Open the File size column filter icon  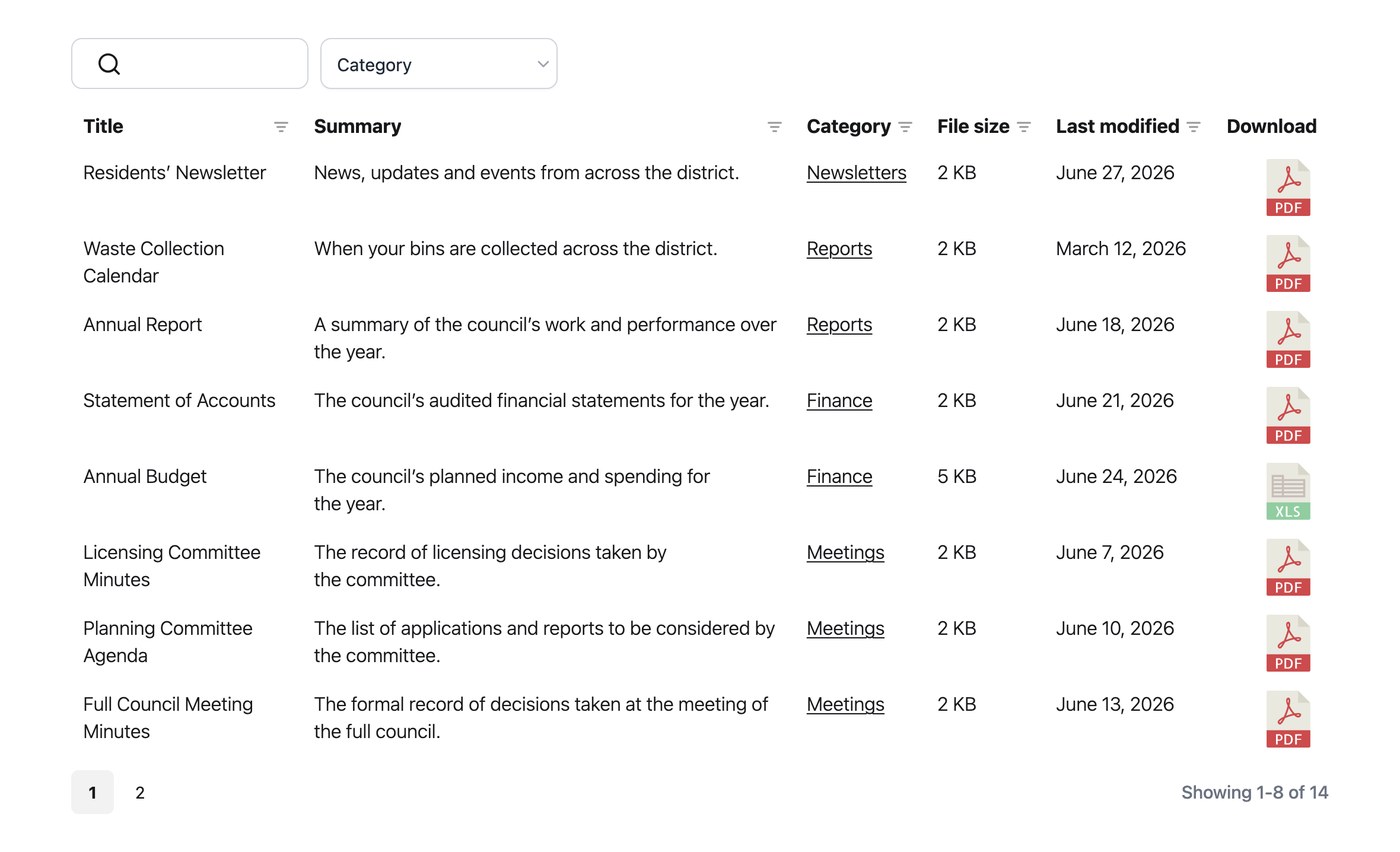tap(1024, 127)
